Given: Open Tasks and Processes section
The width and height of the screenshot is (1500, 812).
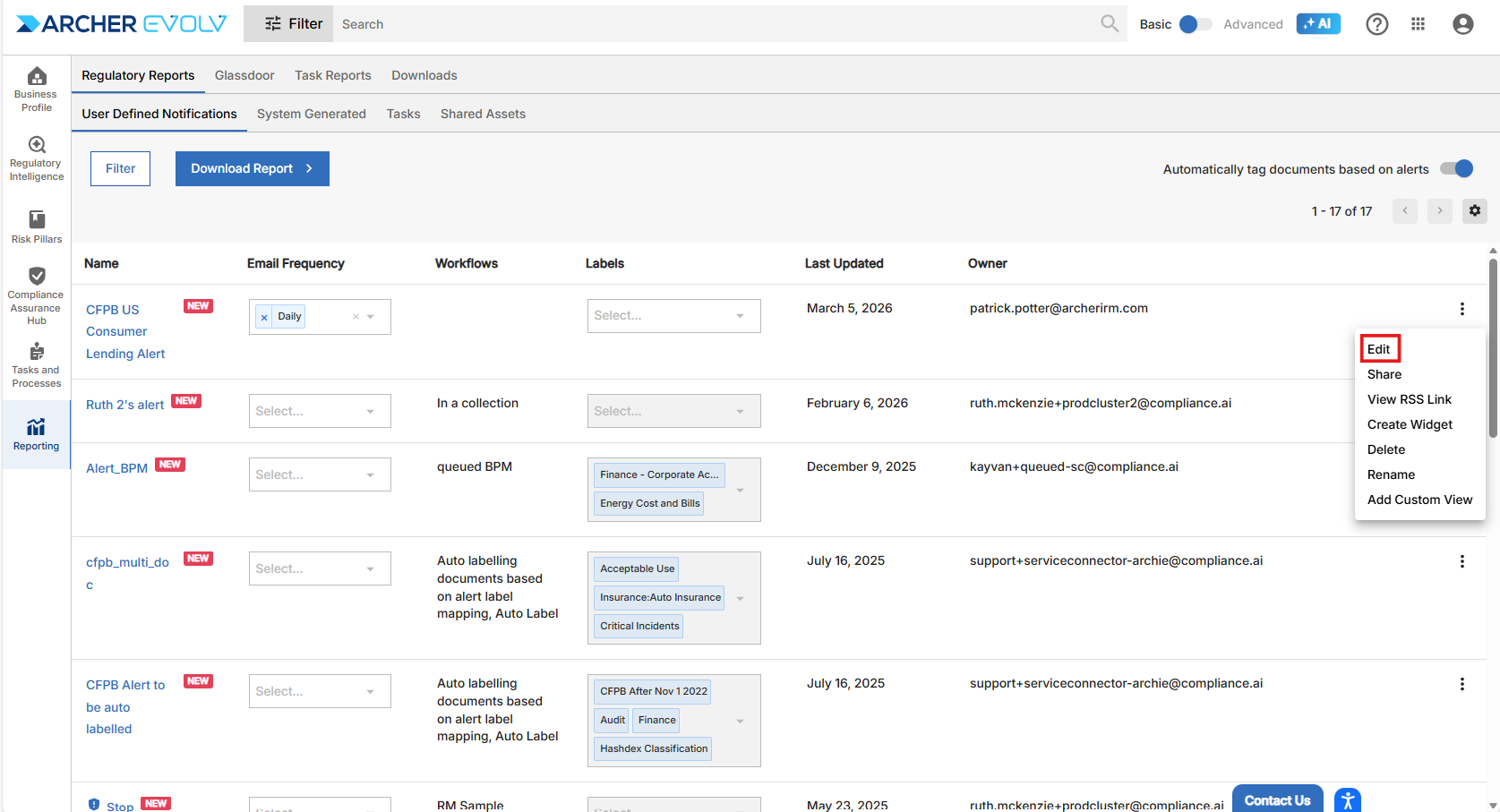Looking at the screenshot, I should [x=37, y=364].
